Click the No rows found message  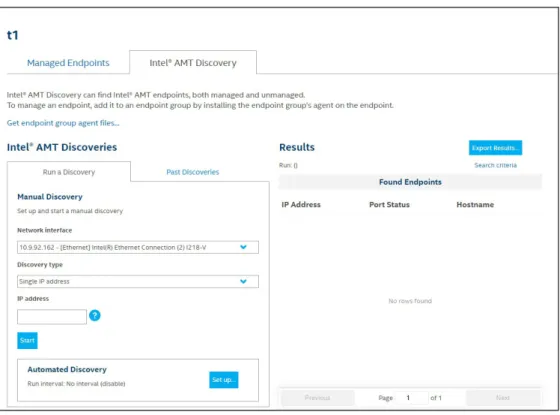(410, 301)
